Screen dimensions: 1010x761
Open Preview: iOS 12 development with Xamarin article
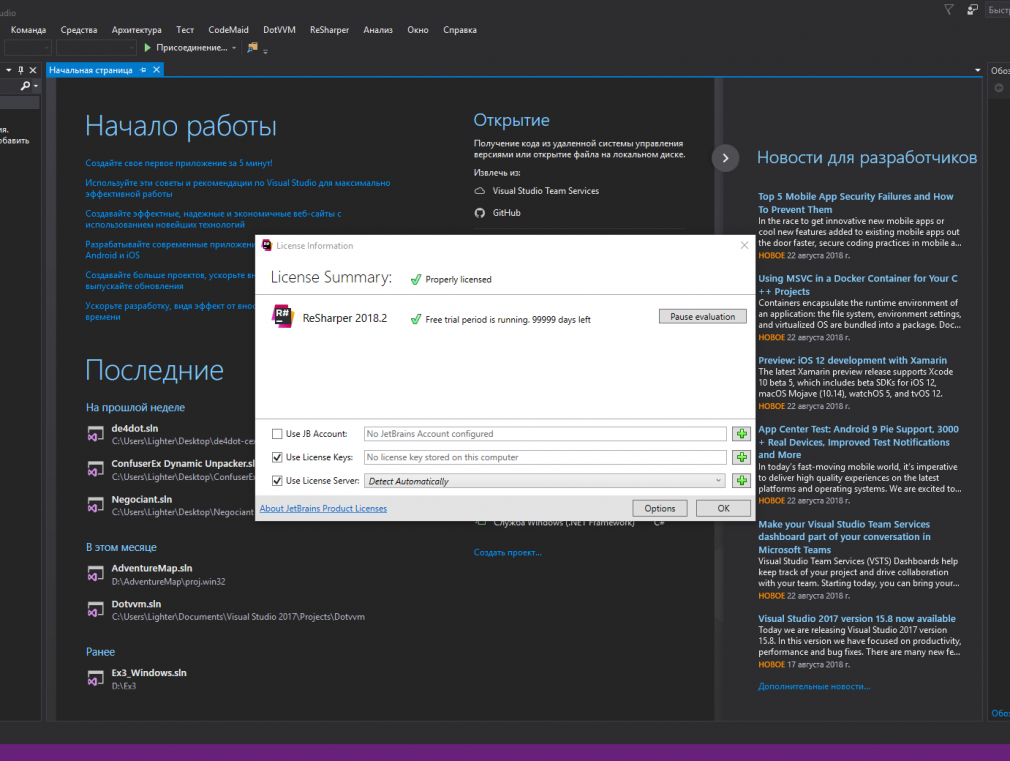point(852,361)
